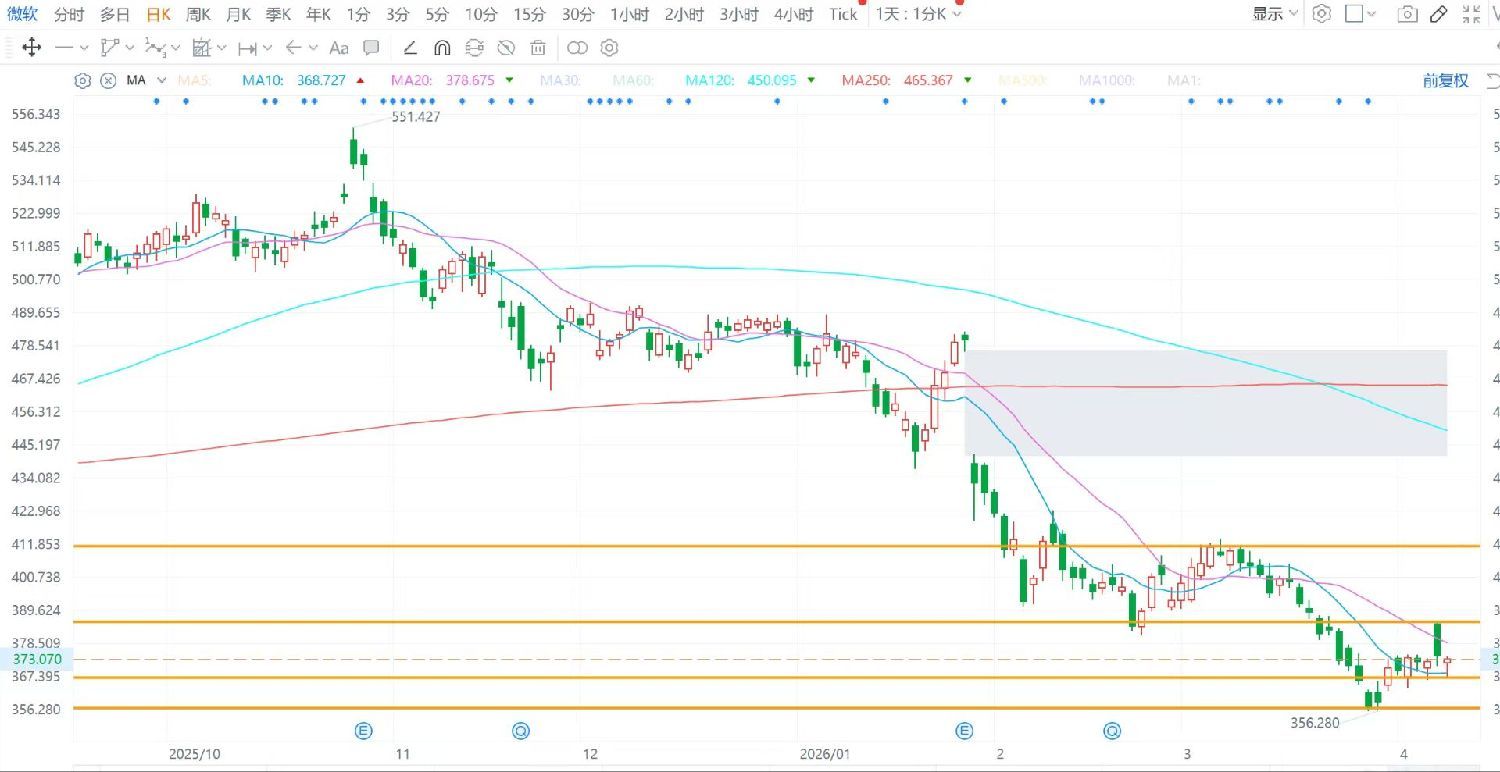Open the 显示 display dropdown
1500x772 pixels.
point(1276,14)
